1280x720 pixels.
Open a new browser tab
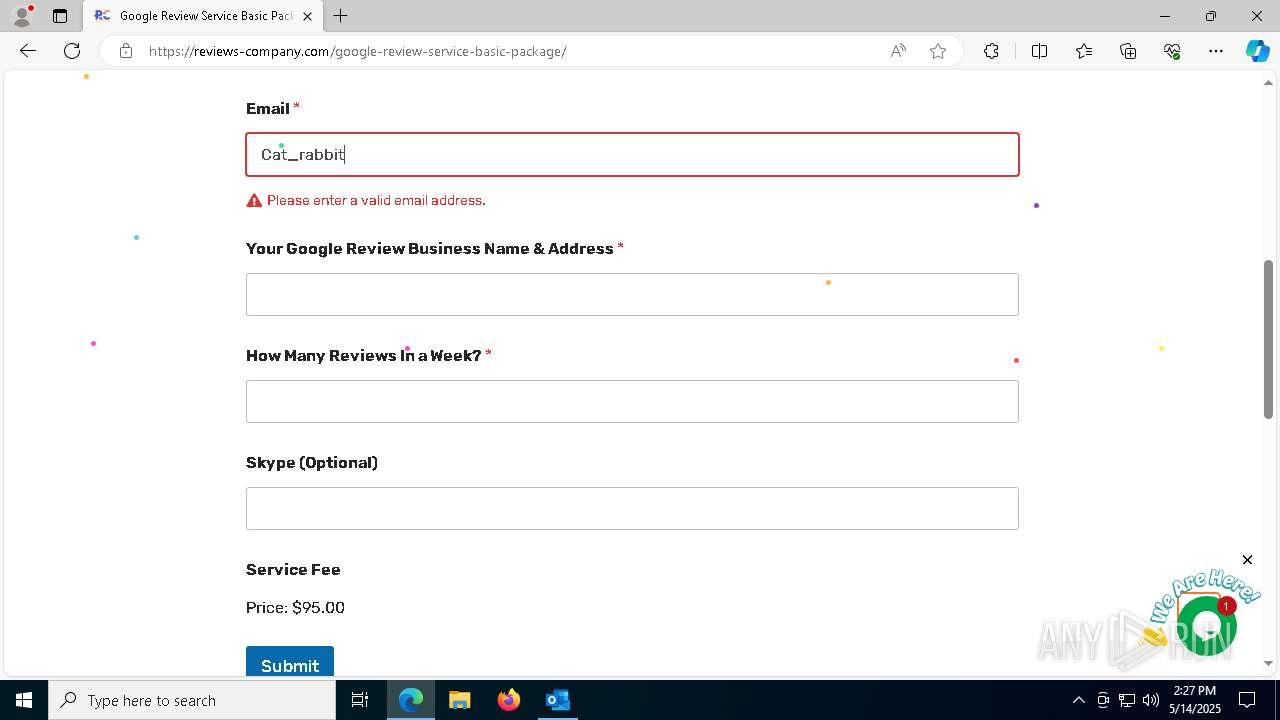pos(341,16)
